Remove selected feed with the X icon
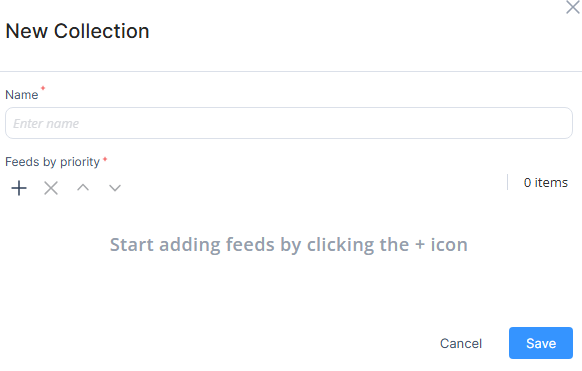Screen dimensions: 582x371 [x=51, y=188]
